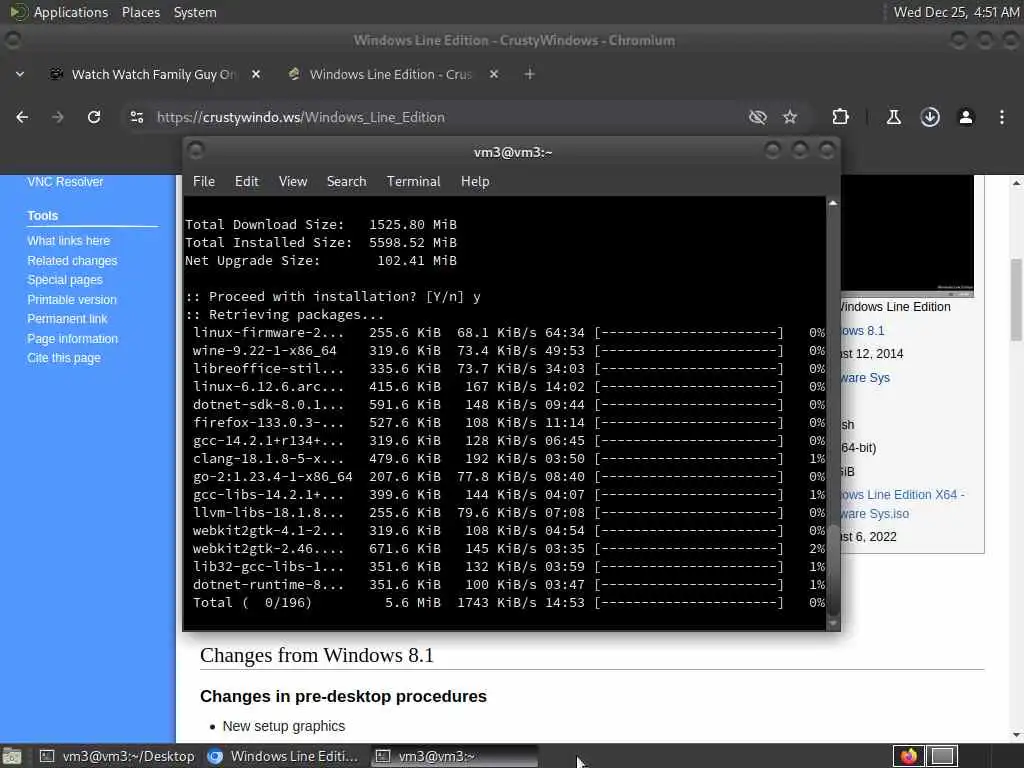Image resolution: width=1024 pixels, height=768 pixels.
Task: Open Chromium three-dot menu
Action: pos(1002,117)
